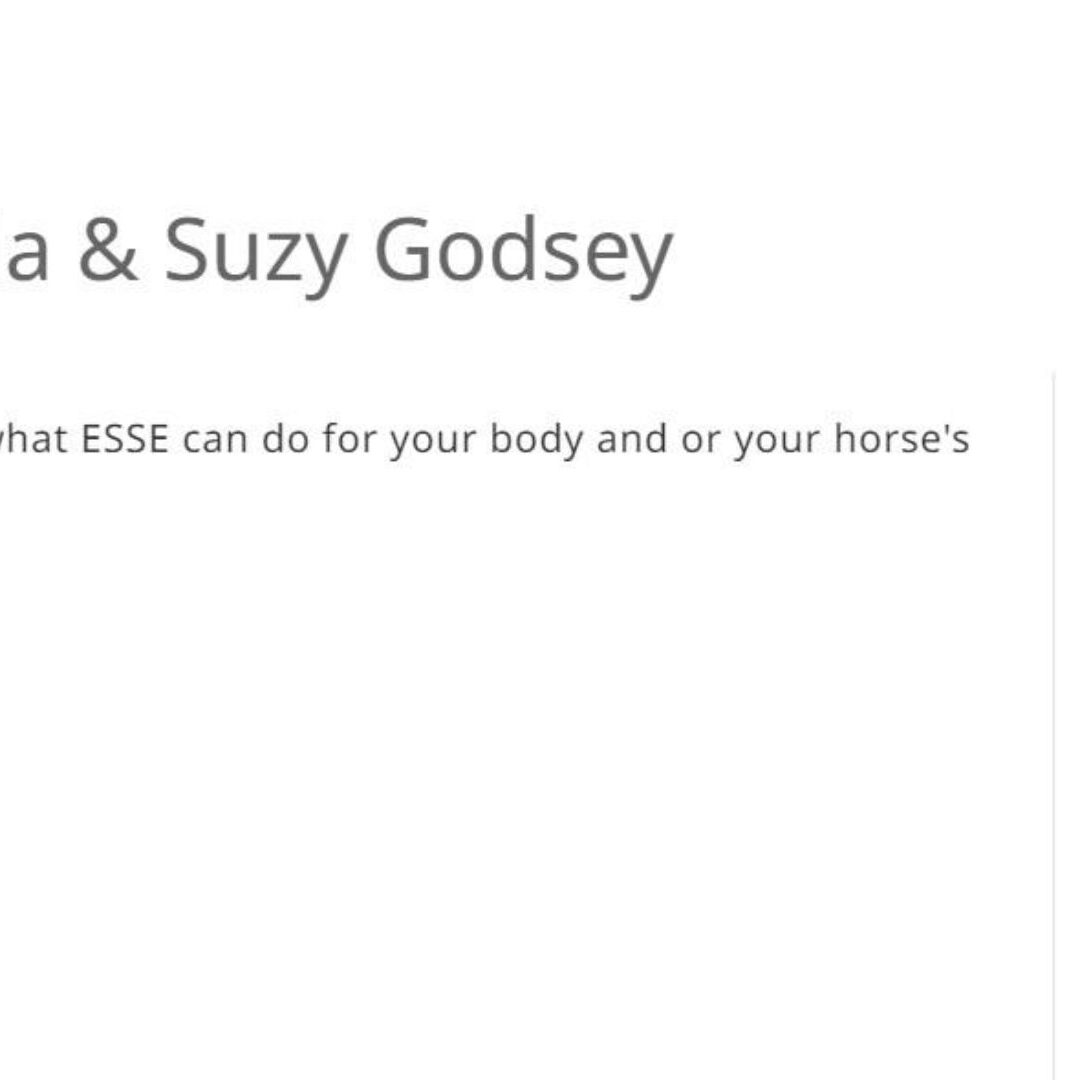Click the name "Suzy" in the heading
This screenshot has height=1080, width=1080.
[254, 252]
